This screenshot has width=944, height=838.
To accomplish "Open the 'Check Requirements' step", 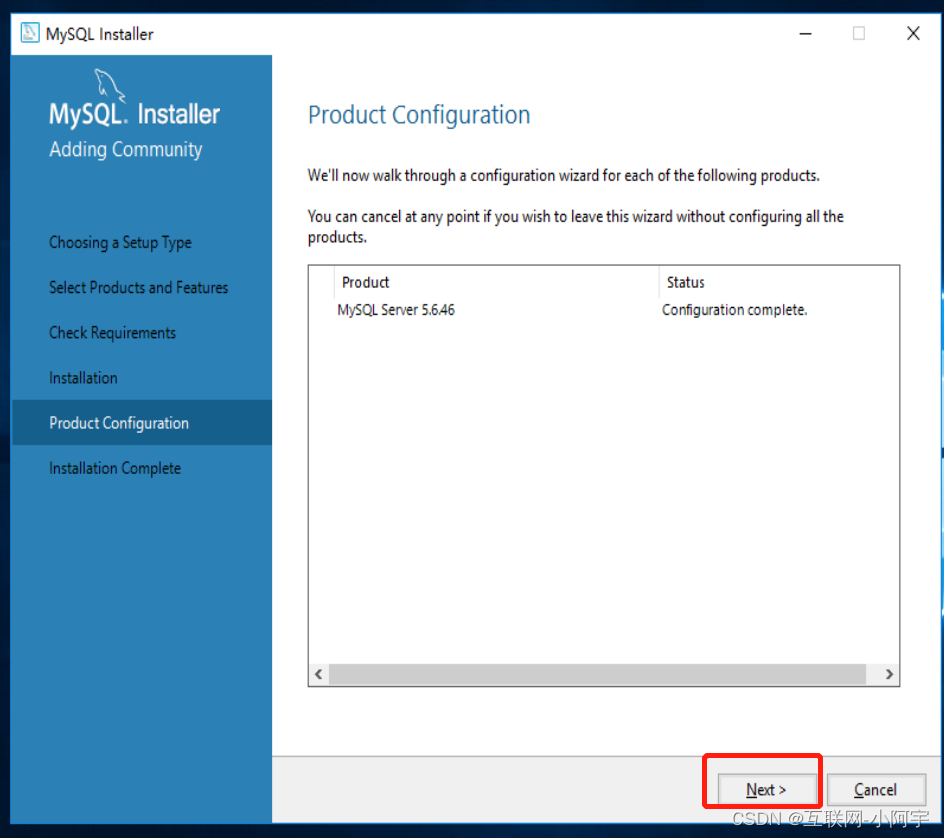I will (112, 332).
